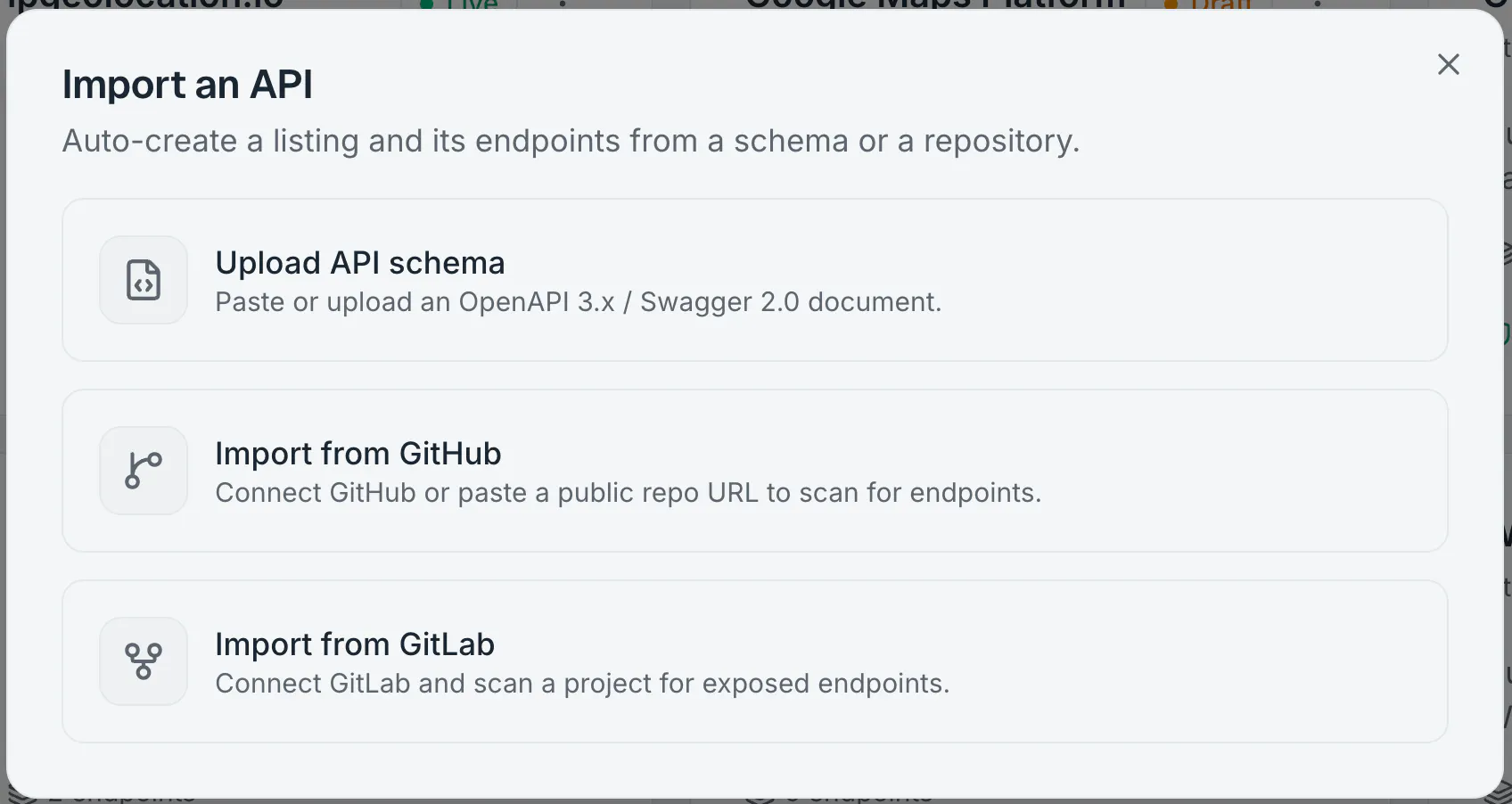
Task: Click the Import an API heading
Action: (x=187, y=85)
